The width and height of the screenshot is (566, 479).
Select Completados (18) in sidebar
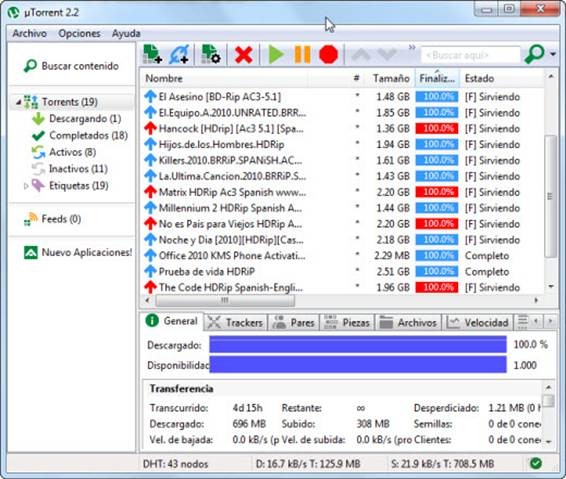pos(80,135)
